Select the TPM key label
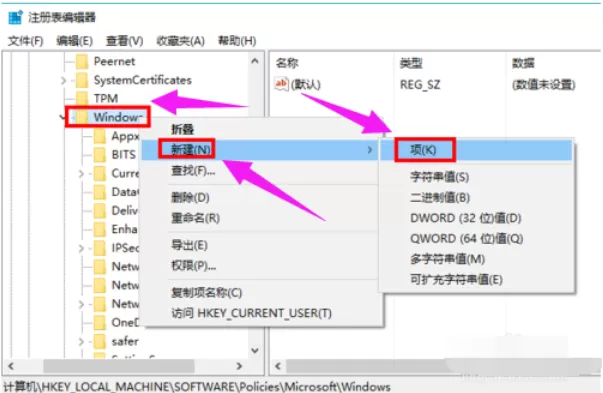The image size is (603, 393). tap(106, 98)
